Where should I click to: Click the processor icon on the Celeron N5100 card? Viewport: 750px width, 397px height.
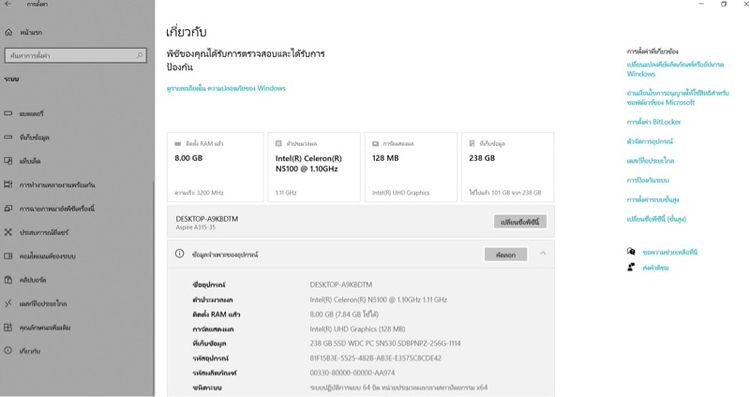tap(278, 143)
